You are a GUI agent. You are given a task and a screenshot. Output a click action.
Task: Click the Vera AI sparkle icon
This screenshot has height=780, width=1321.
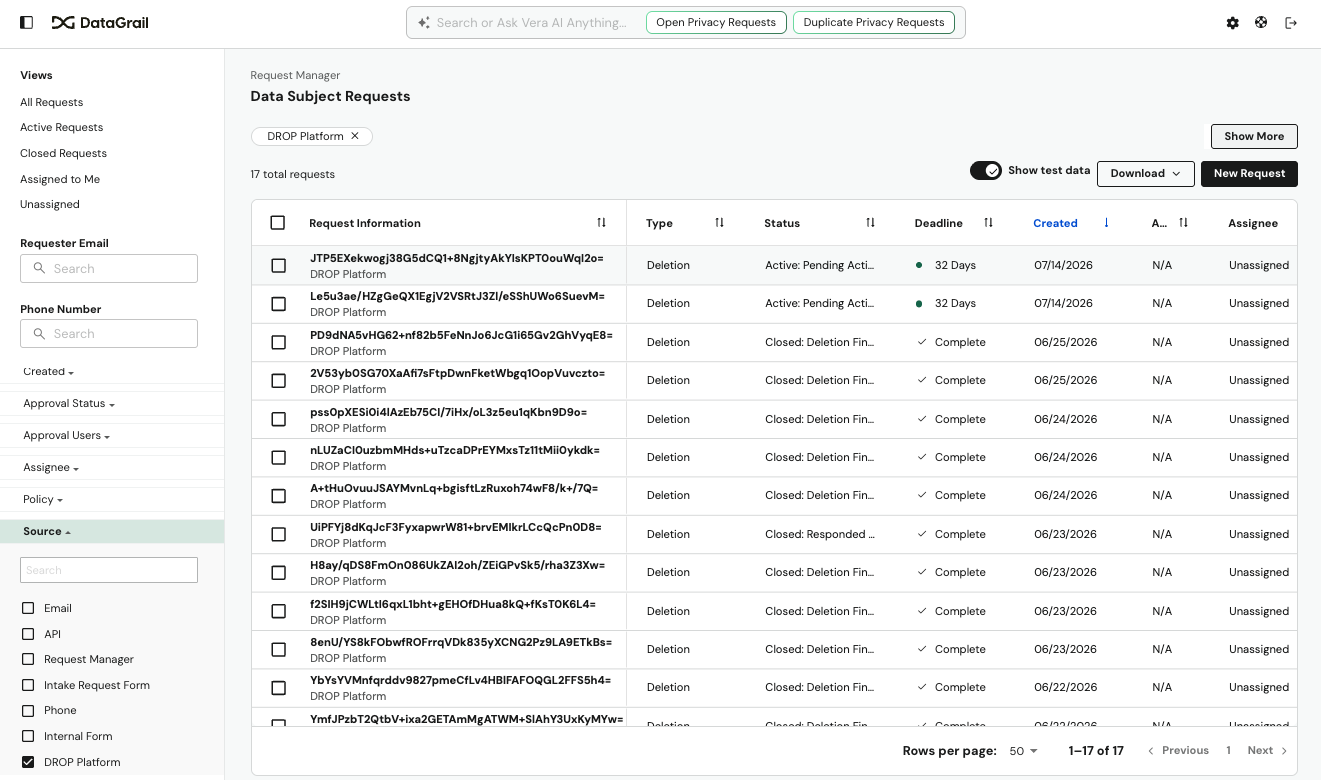(424, 22)
